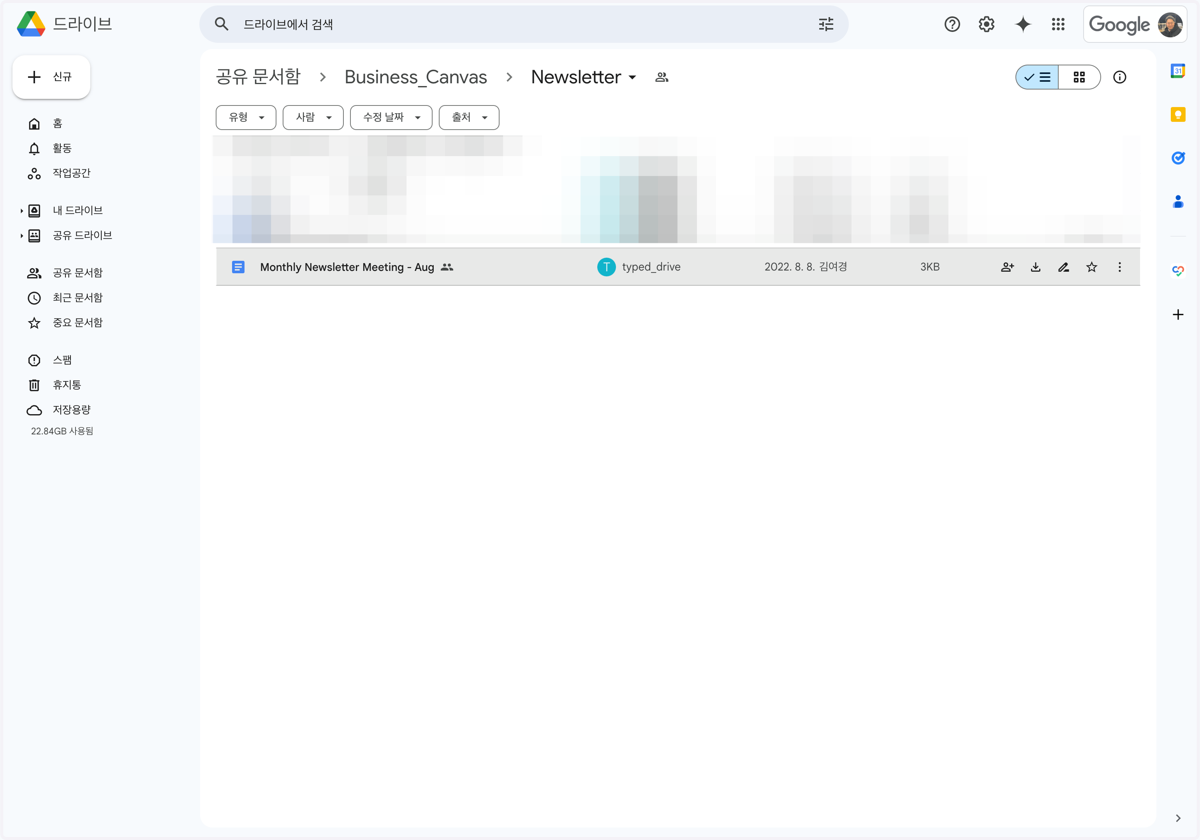The image size is (1200, 840).
Task: Open the advanced search filter options icon
Action: pyautogui.click(x=826, y=24)
